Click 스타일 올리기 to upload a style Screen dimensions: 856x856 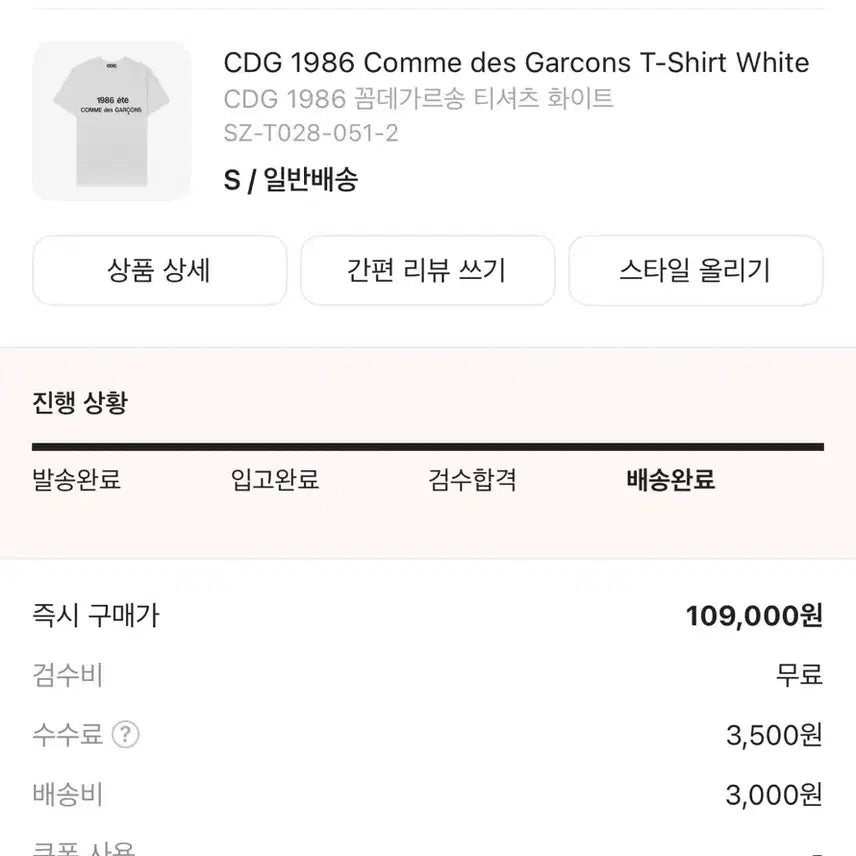pyautogui.click(x=695, y=270)
